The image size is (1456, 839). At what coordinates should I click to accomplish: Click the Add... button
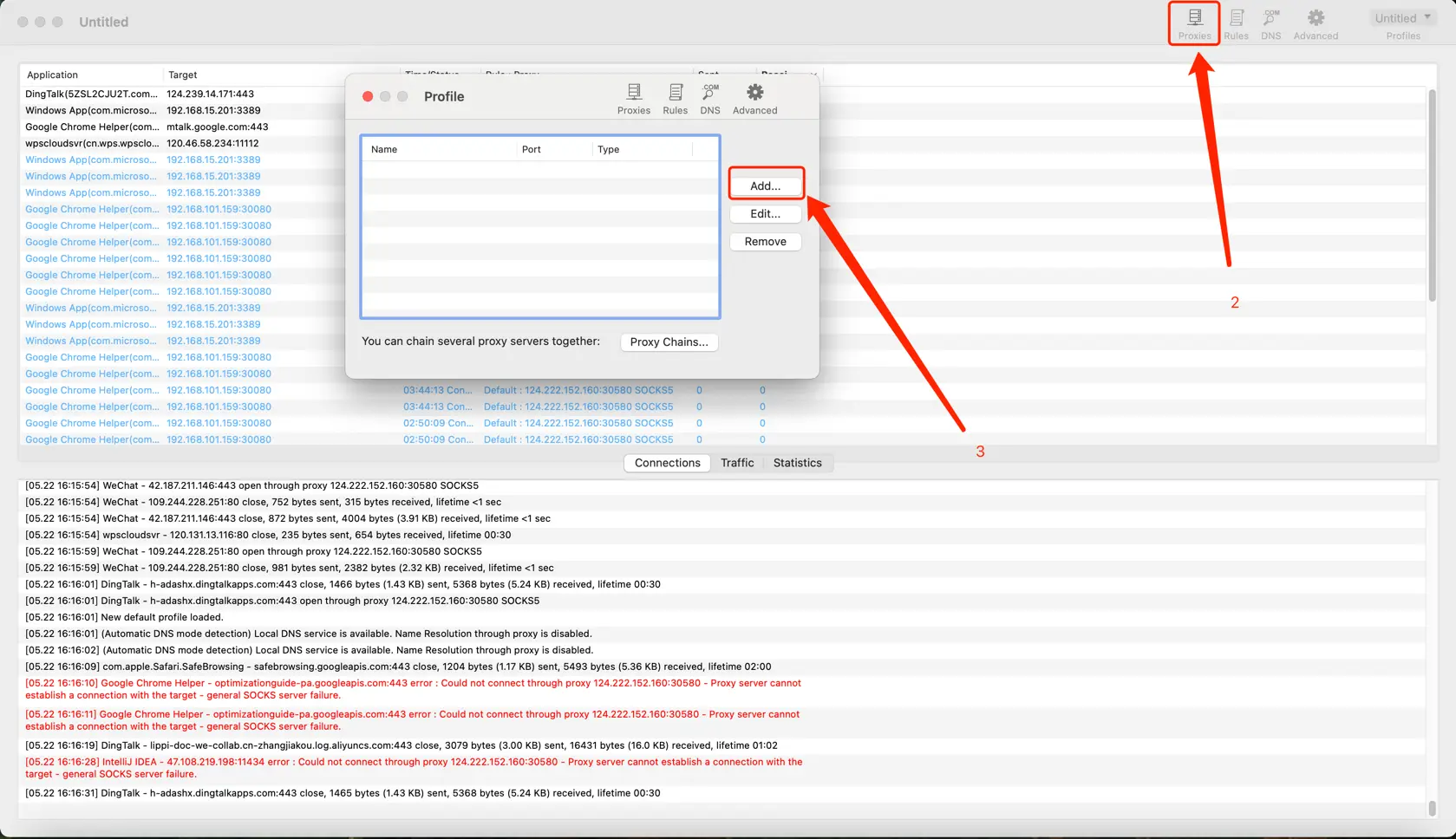tap(766, 185)
